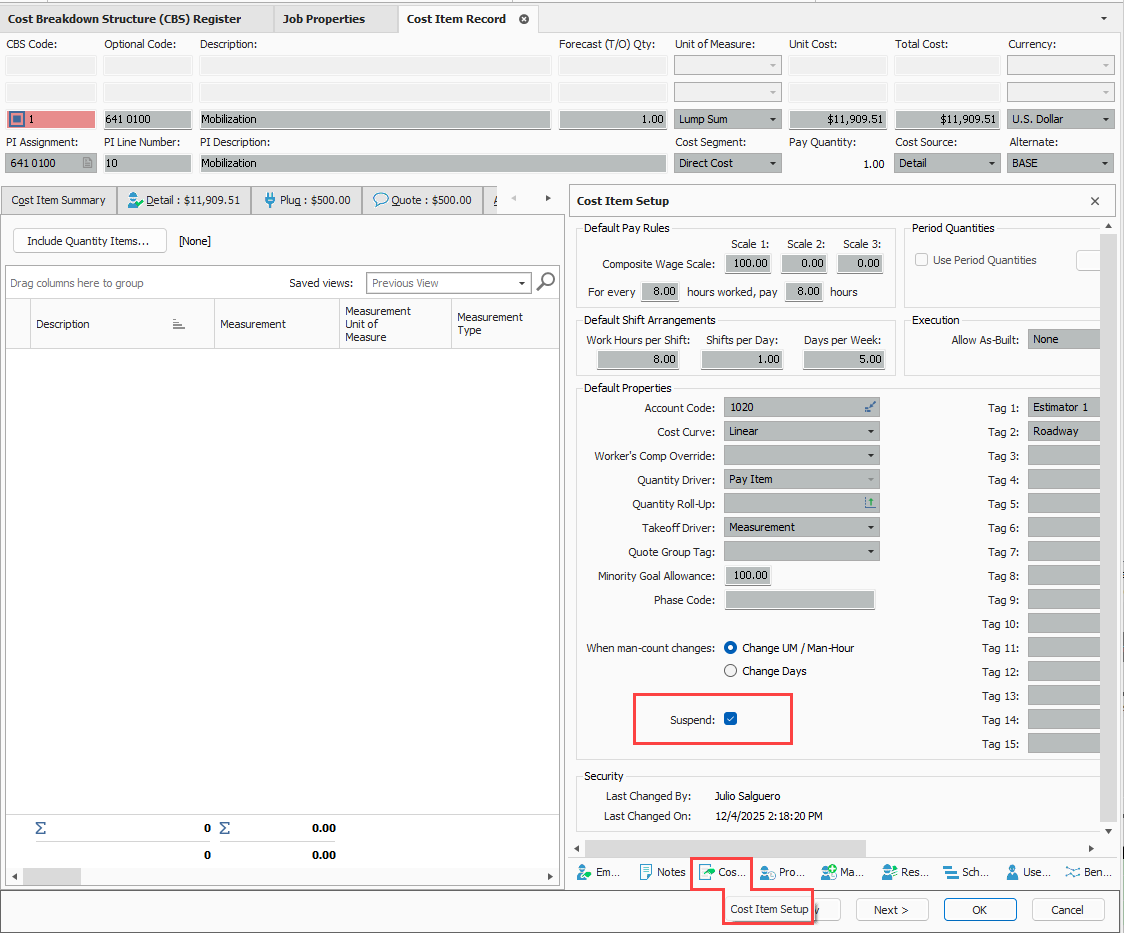Open the Takeoff Driver dropdown

click(x=871, y=527)
